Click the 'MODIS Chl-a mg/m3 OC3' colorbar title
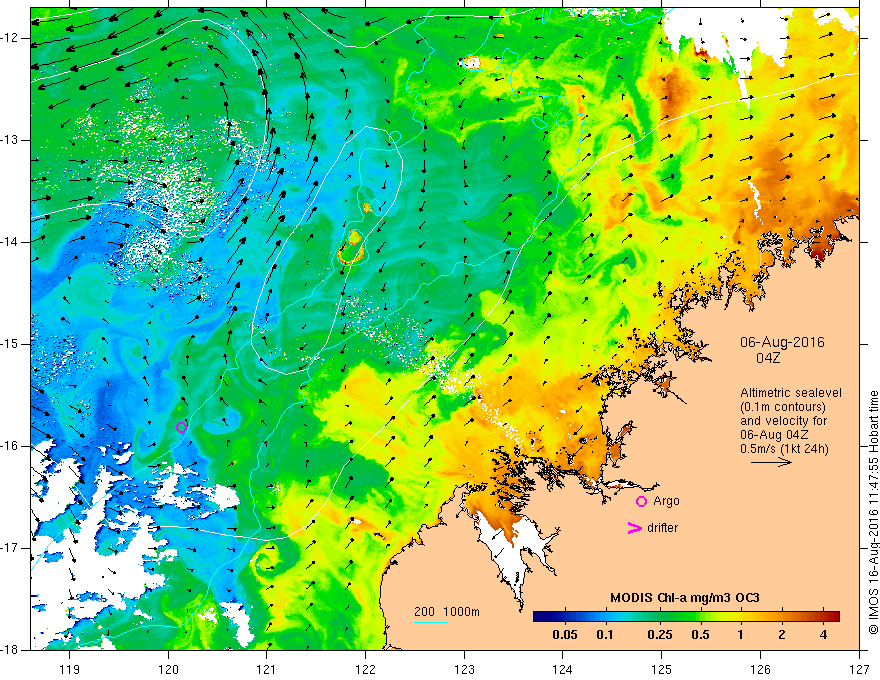Image resolution: width=880 pixels, height=680 pixels. click(685, 598)
